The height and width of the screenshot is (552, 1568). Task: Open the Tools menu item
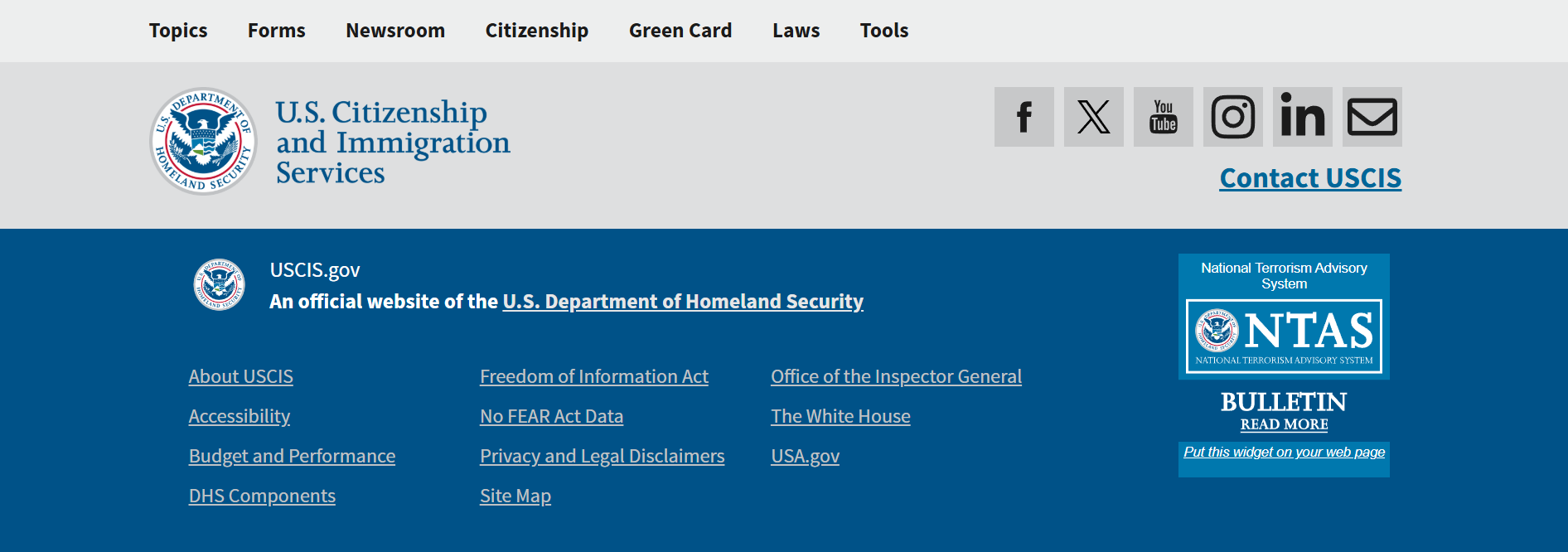[x=883, y=31]
